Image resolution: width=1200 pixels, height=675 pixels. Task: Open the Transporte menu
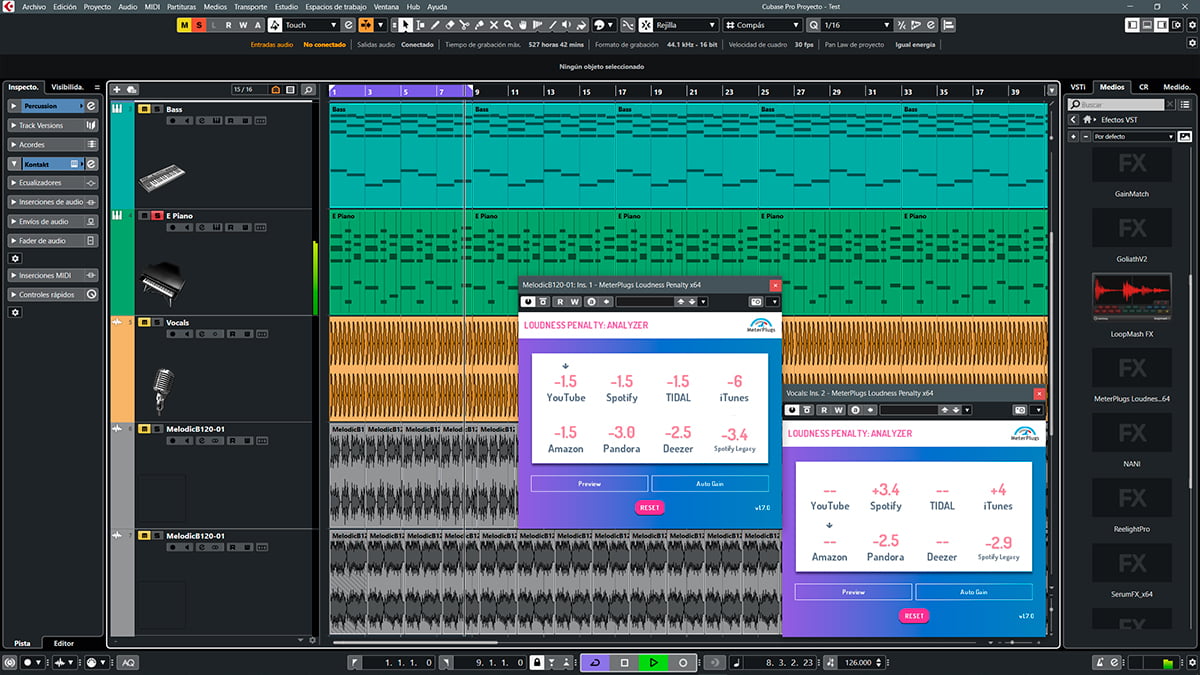click(x=250, y=6)
